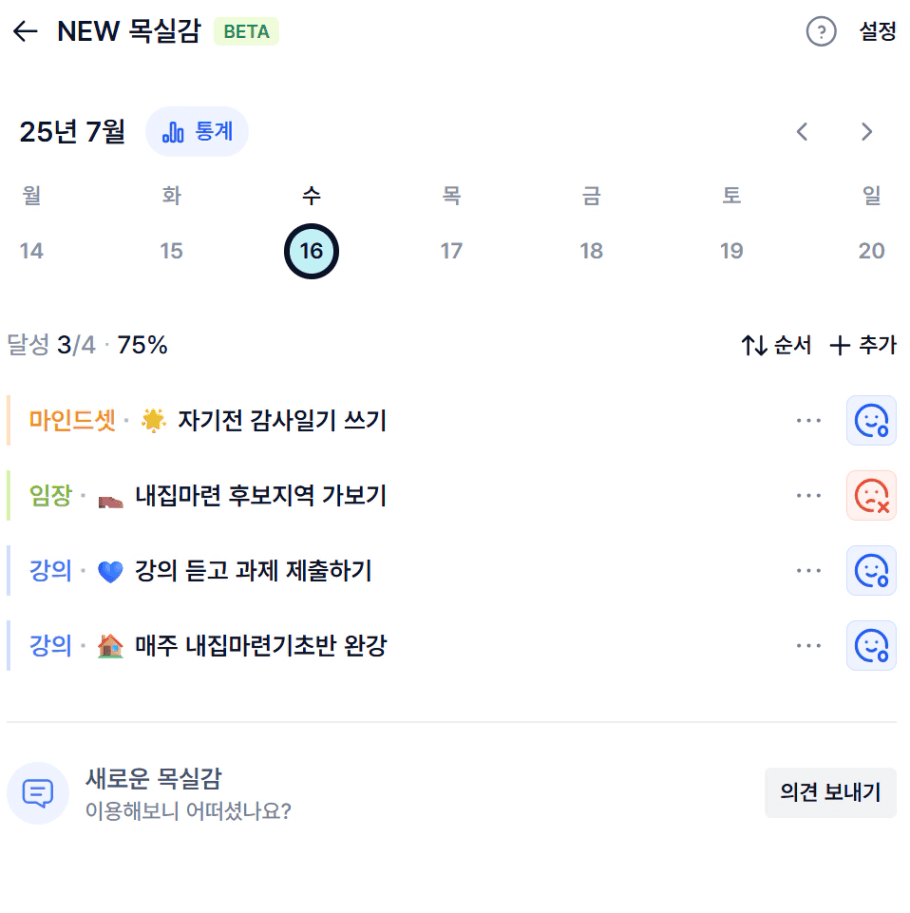Toggle failed face status for 내집마련 후보지역 가보기
Image resolution: width=910 pixels, height=913 pixels.
[871, 496]
